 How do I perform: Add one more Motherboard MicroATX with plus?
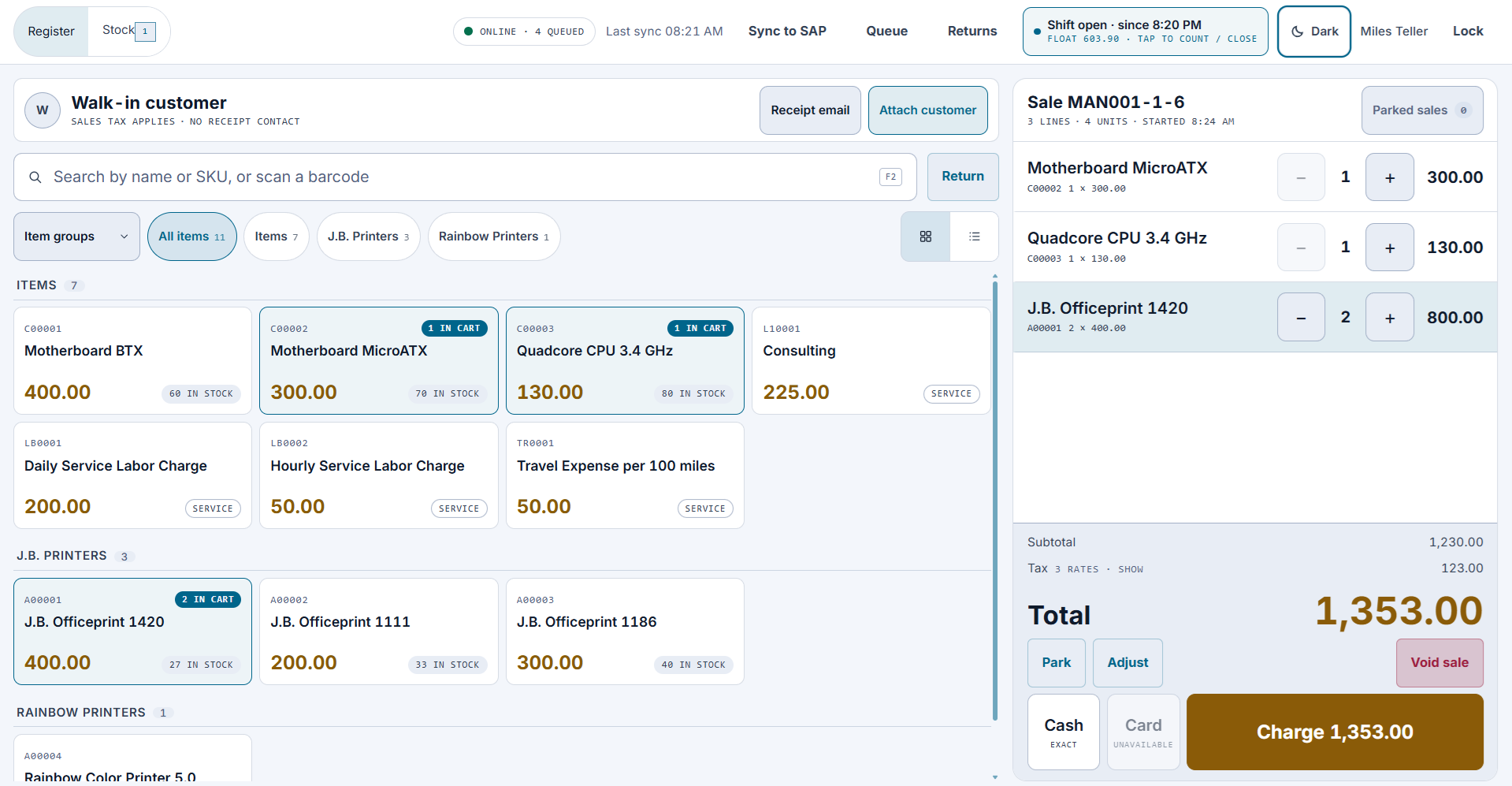[x=1389, y=177]
